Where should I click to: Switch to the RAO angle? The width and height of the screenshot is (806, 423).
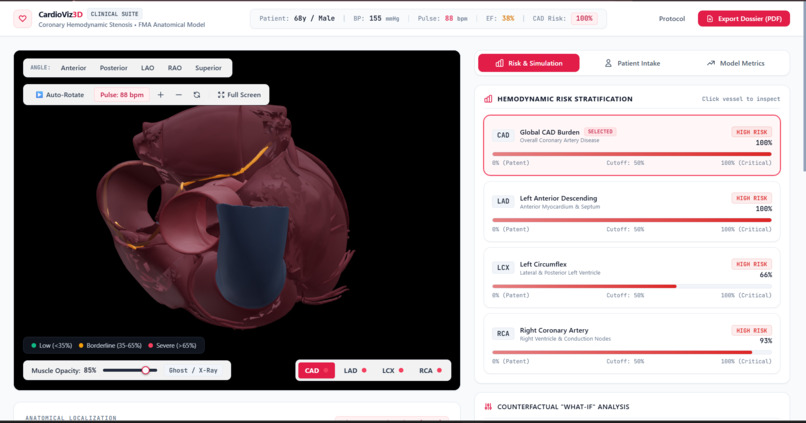[x=175, y=68]
